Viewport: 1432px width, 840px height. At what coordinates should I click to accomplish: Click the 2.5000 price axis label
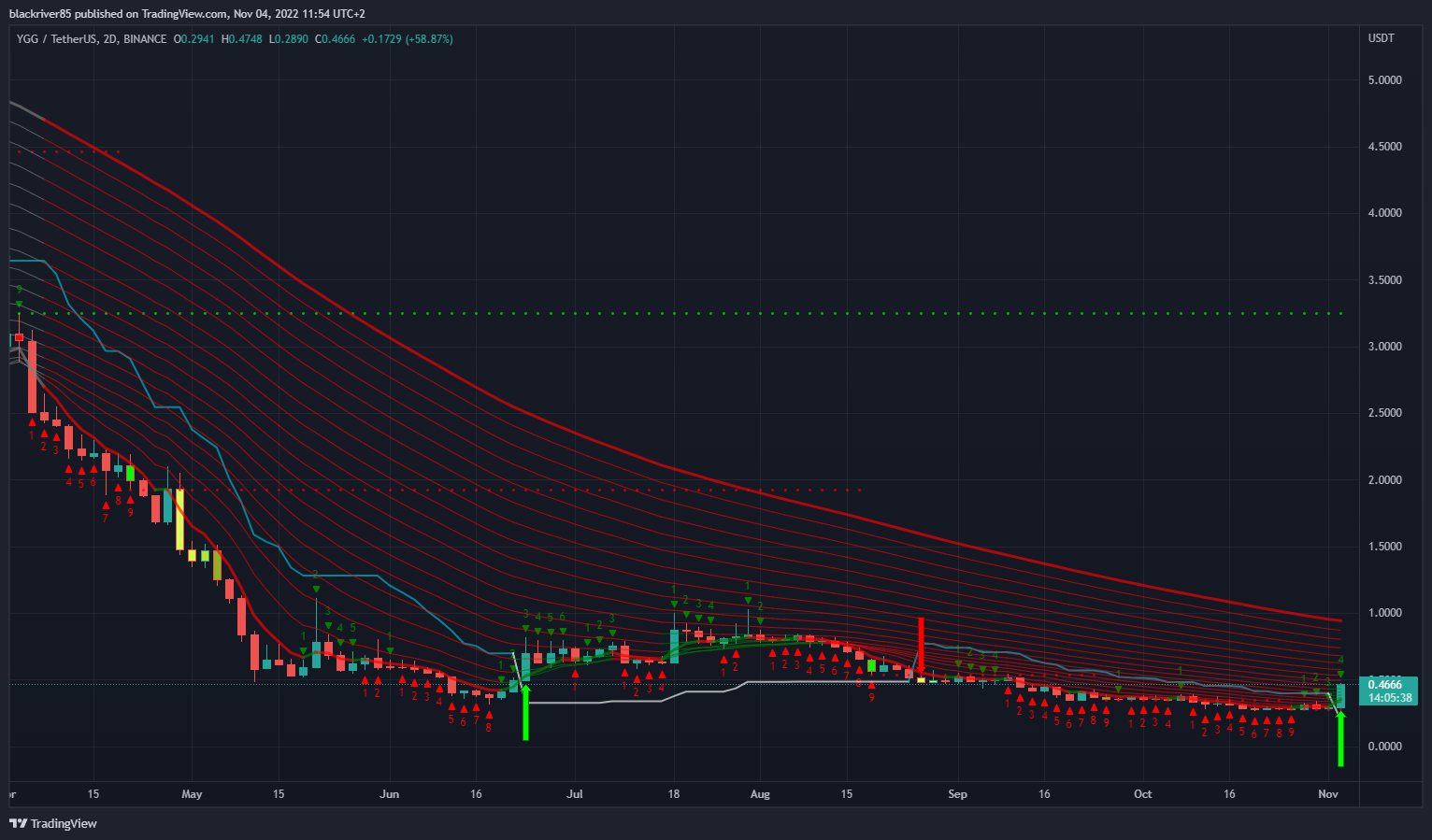click(1384, 413)
